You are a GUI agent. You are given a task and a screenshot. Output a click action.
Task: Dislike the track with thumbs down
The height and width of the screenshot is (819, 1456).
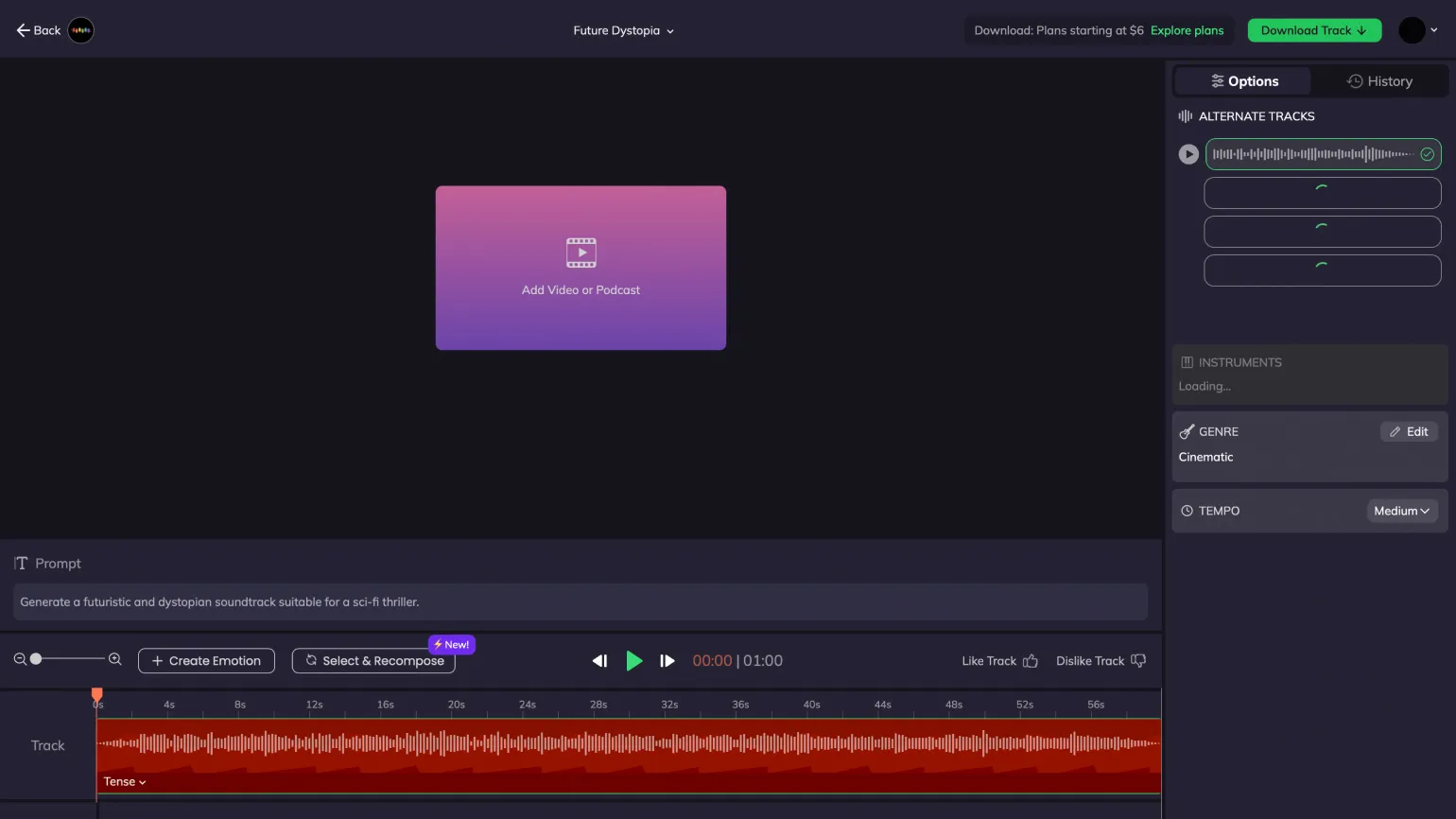pyautogui.click(x=1138, y=661)
